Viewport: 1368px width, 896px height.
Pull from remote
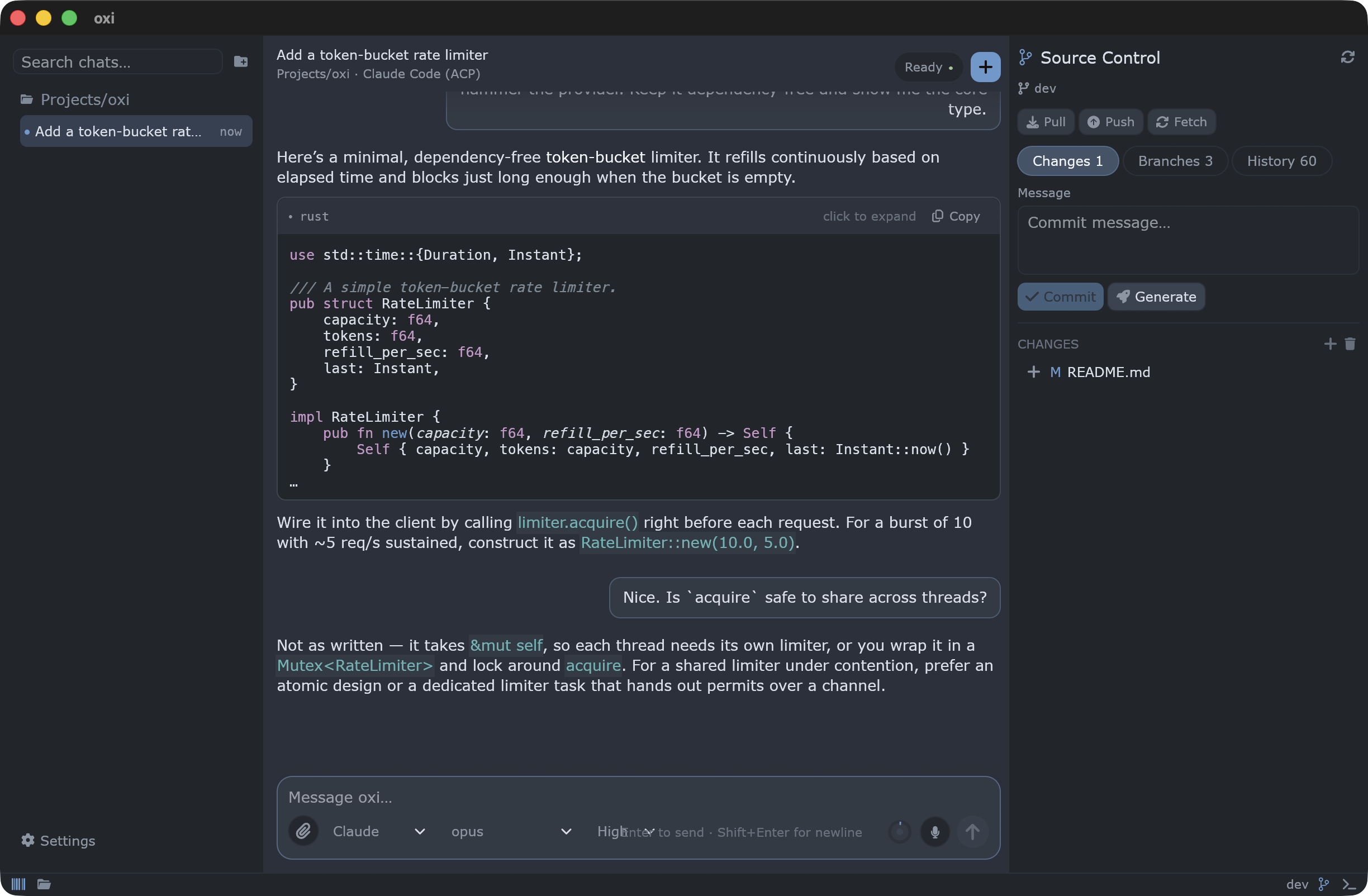coord(1046,122)
